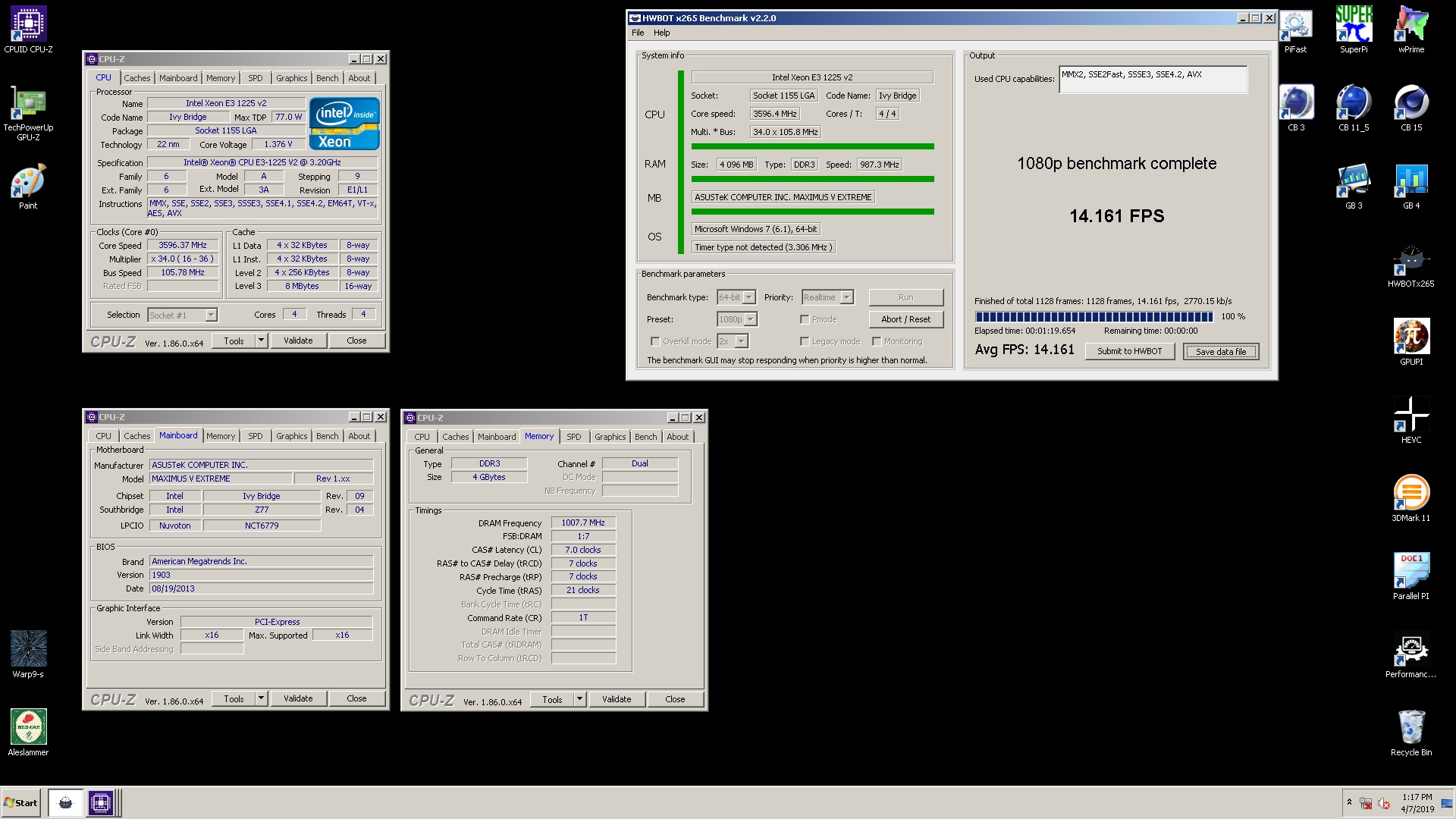Open GPUPI desktop shortcut
The width and height of the screenshot is (1456, 819).
(x=1411, y=343)
